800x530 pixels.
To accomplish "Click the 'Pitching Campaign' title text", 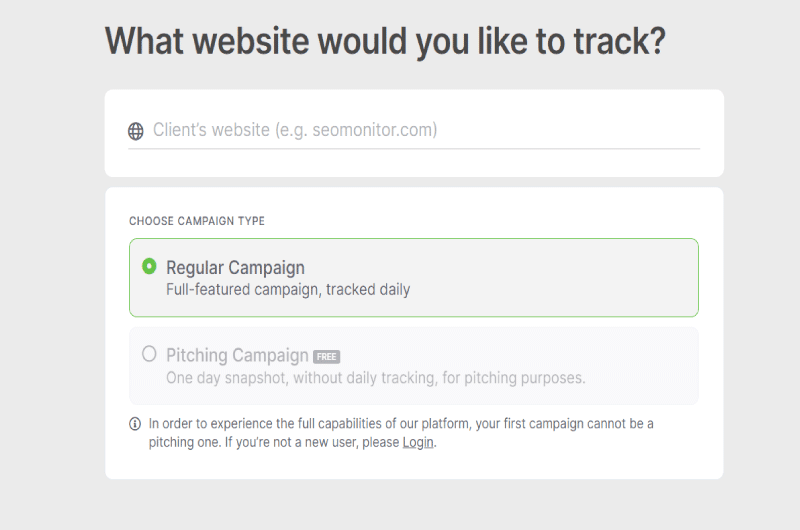I will pos(237,356).
